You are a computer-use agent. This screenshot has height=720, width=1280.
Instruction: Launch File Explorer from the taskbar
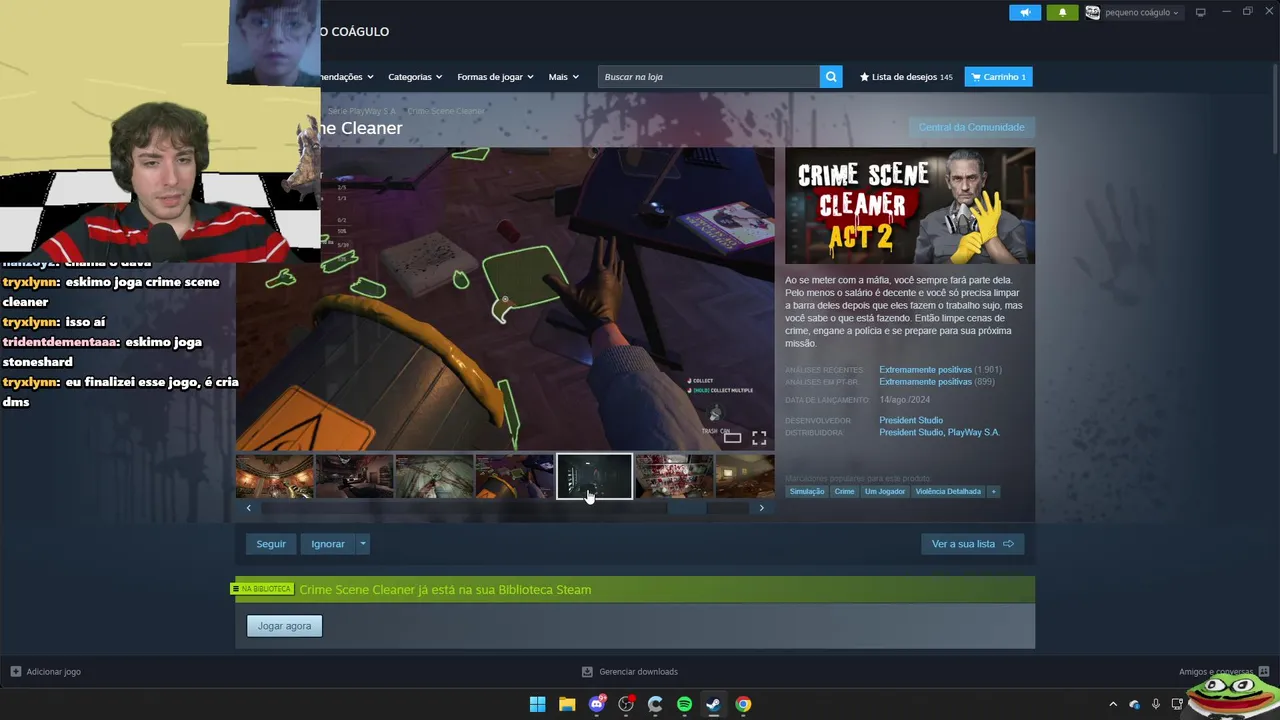[567, 704]
